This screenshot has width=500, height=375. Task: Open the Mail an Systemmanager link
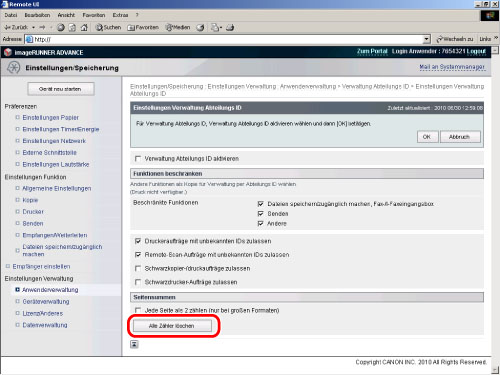coord(452,67)
